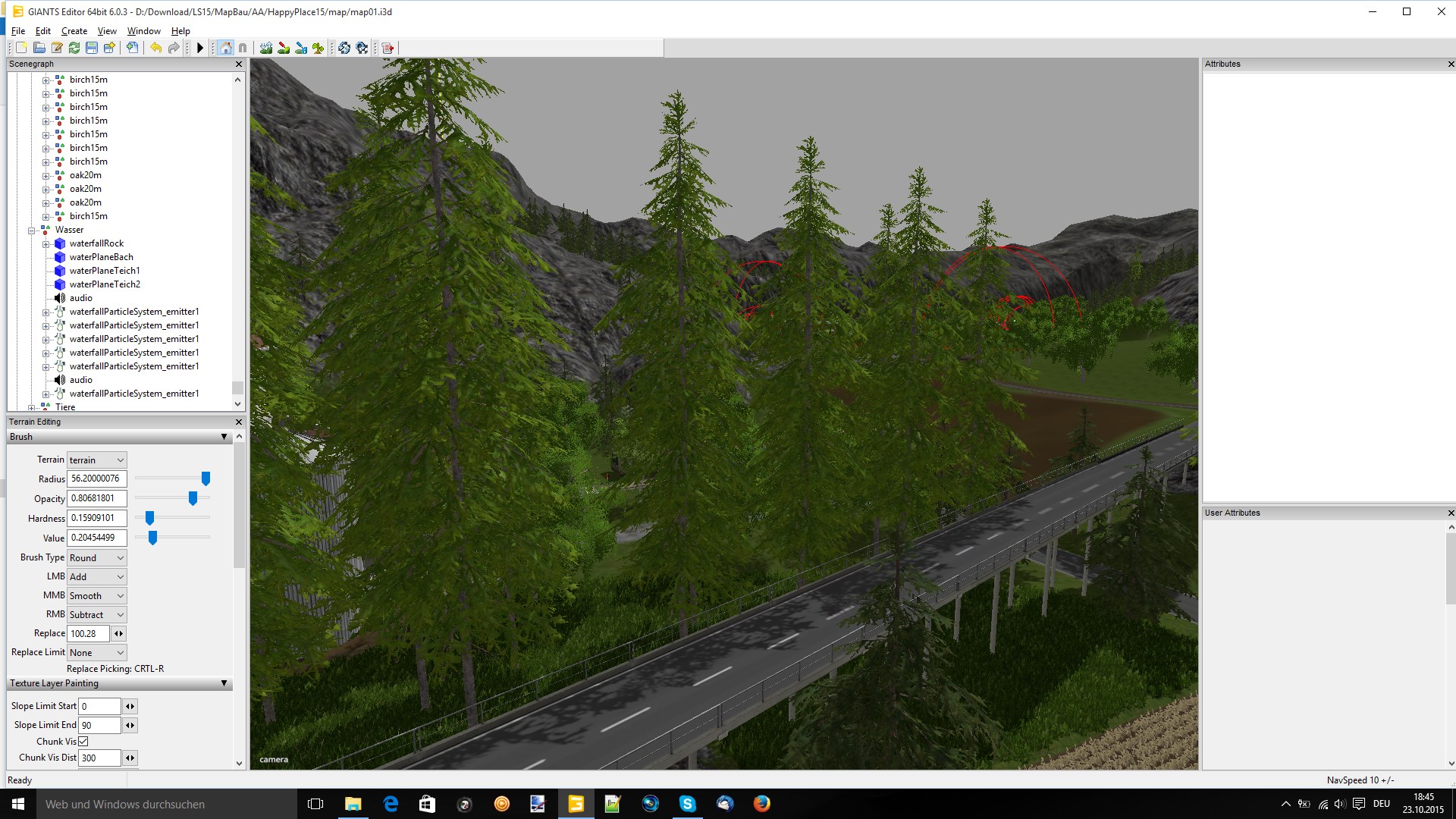
Task: Click the green reload file icon
Action: click(74, 48)
